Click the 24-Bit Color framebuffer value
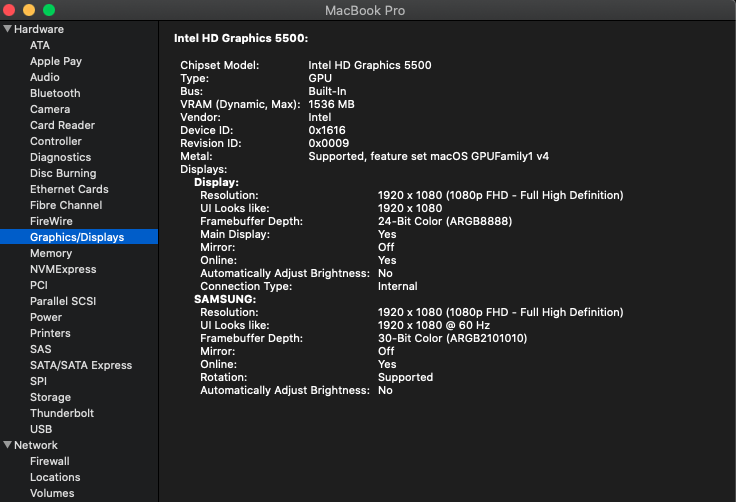The image size is (736, 502). [x=445, y=221]
